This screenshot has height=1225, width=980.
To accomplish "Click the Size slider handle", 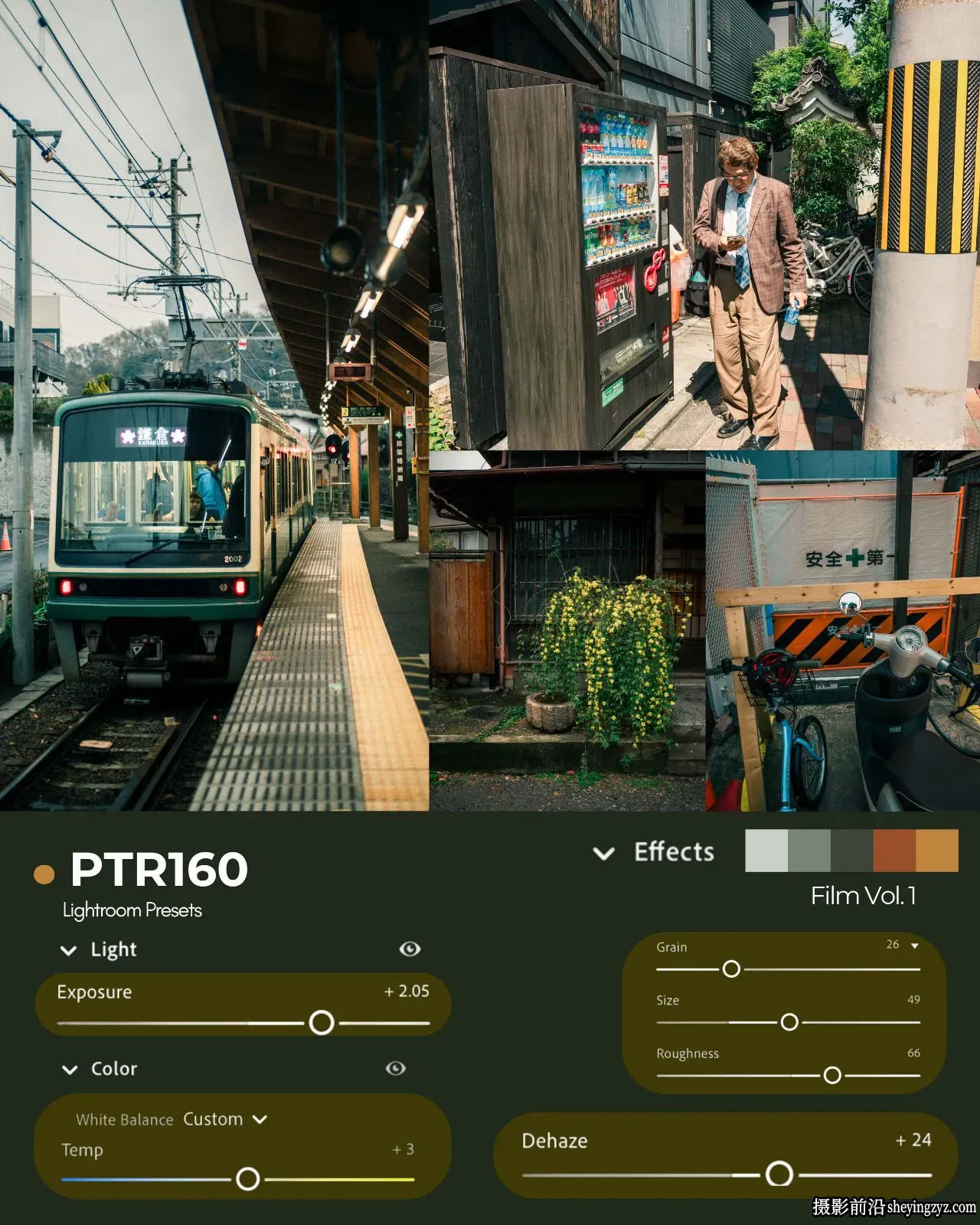I will click(789, 1022).
